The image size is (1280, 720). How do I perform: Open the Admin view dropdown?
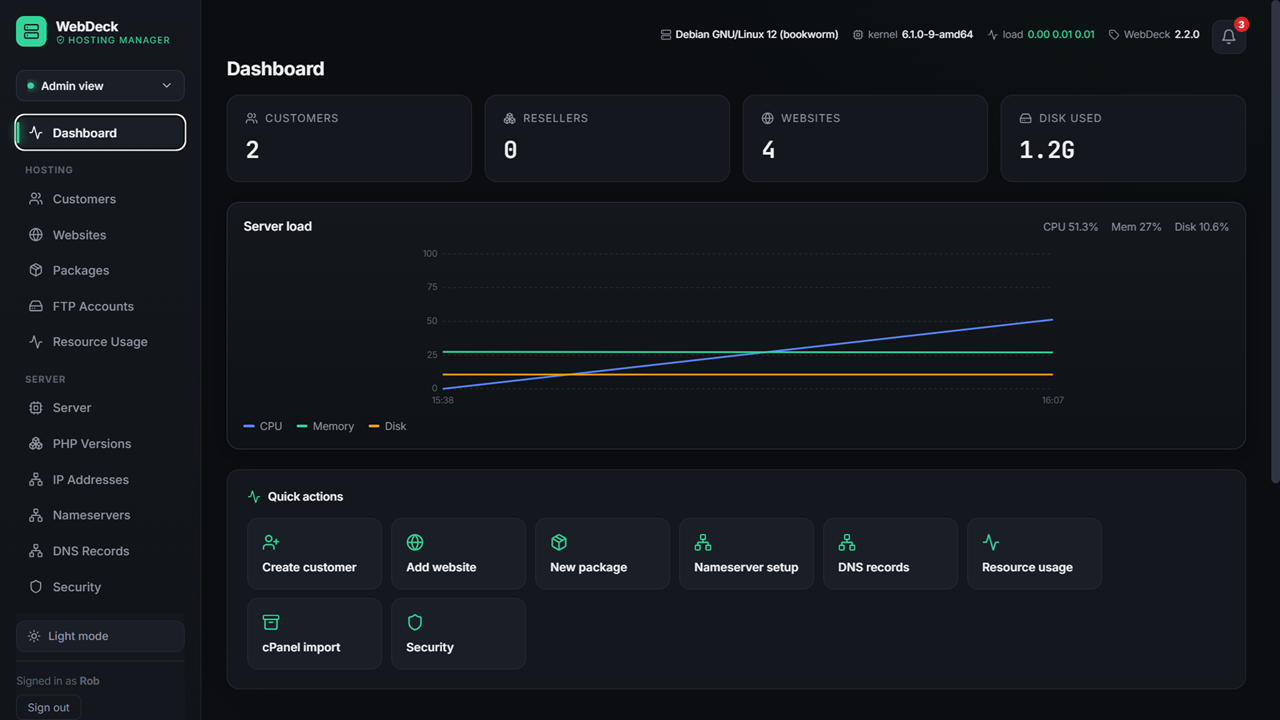(100, 86)
